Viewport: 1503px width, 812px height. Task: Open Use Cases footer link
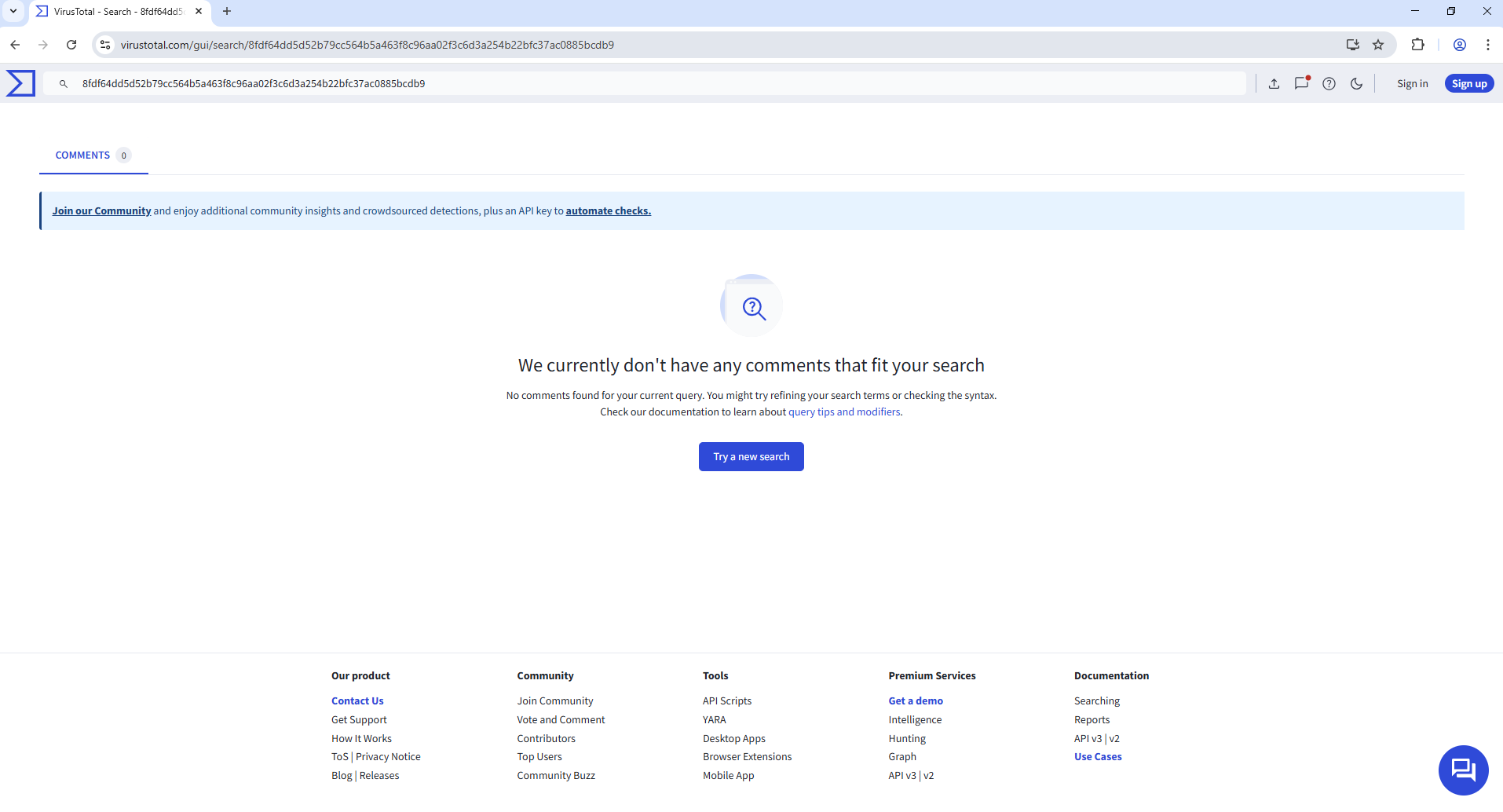click(1098, 757)
